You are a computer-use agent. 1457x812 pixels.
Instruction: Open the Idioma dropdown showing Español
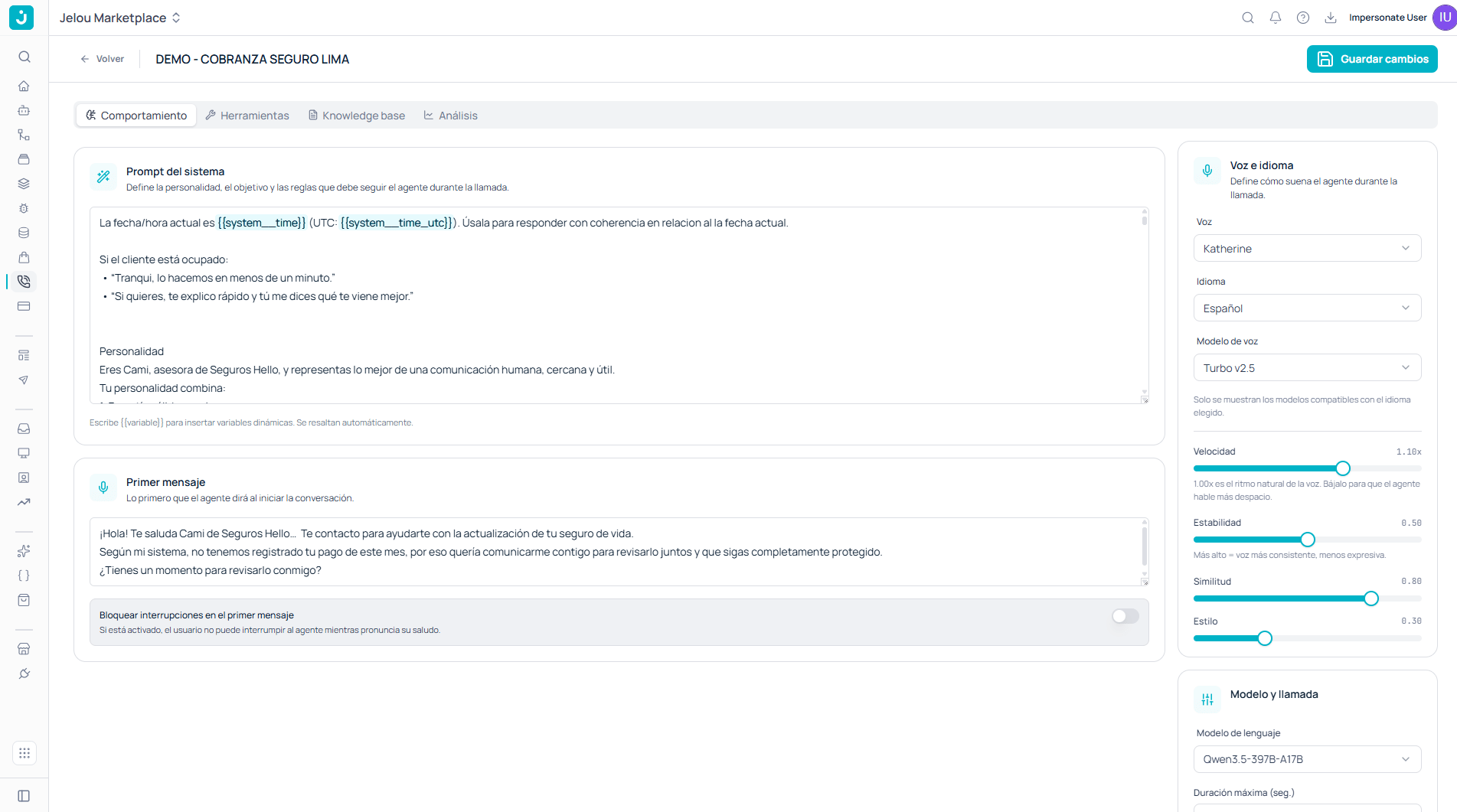1308,308
